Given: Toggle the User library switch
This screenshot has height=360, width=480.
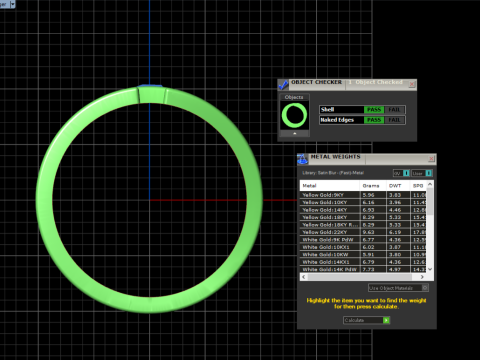Looking at the screenshot, I should click(x=422, y=173).
